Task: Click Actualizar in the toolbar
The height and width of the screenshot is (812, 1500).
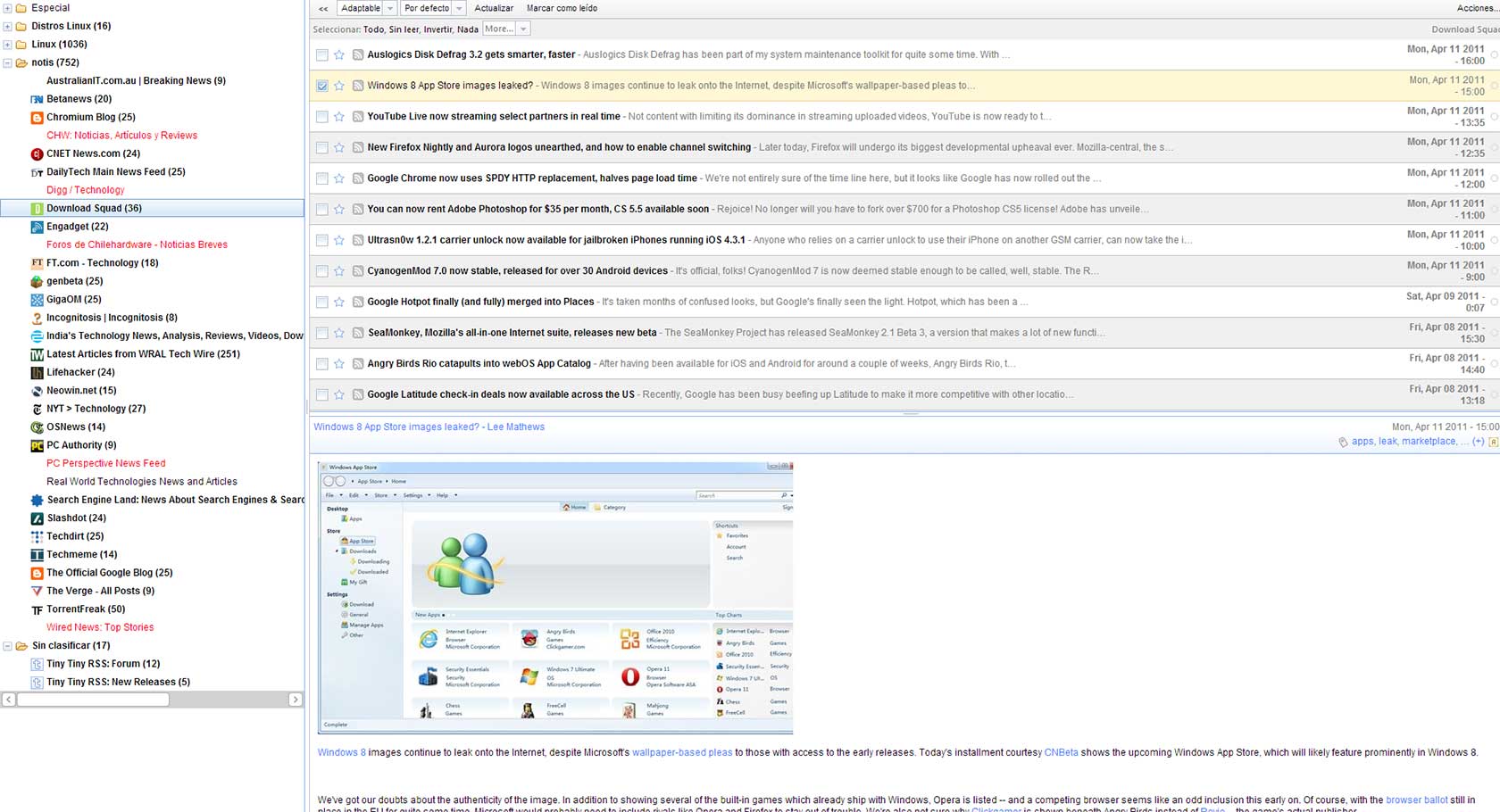Action: [x=494, y=8]
